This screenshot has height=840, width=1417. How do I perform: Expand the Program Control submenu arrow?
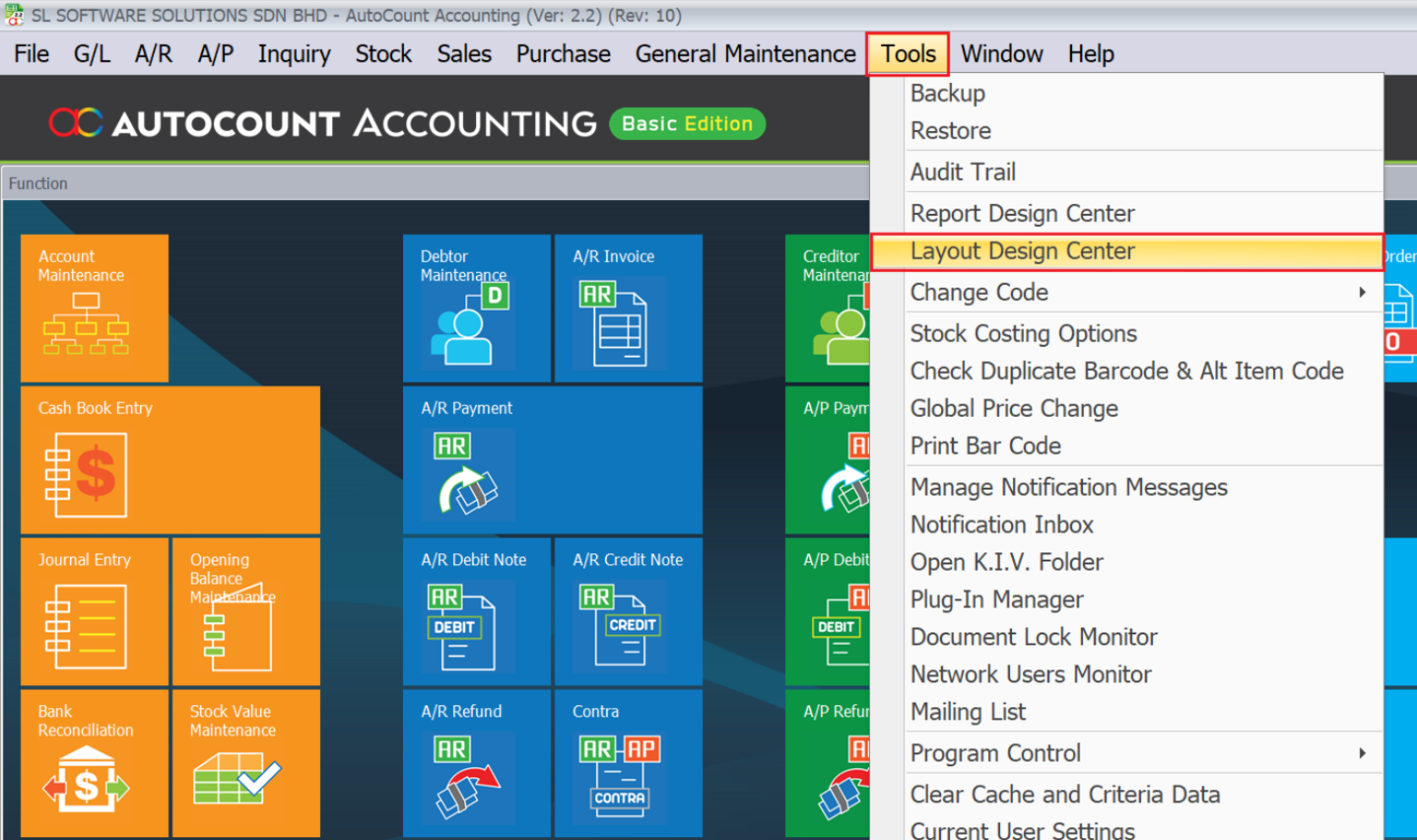pyautogui.click(x=1363, y=753)
